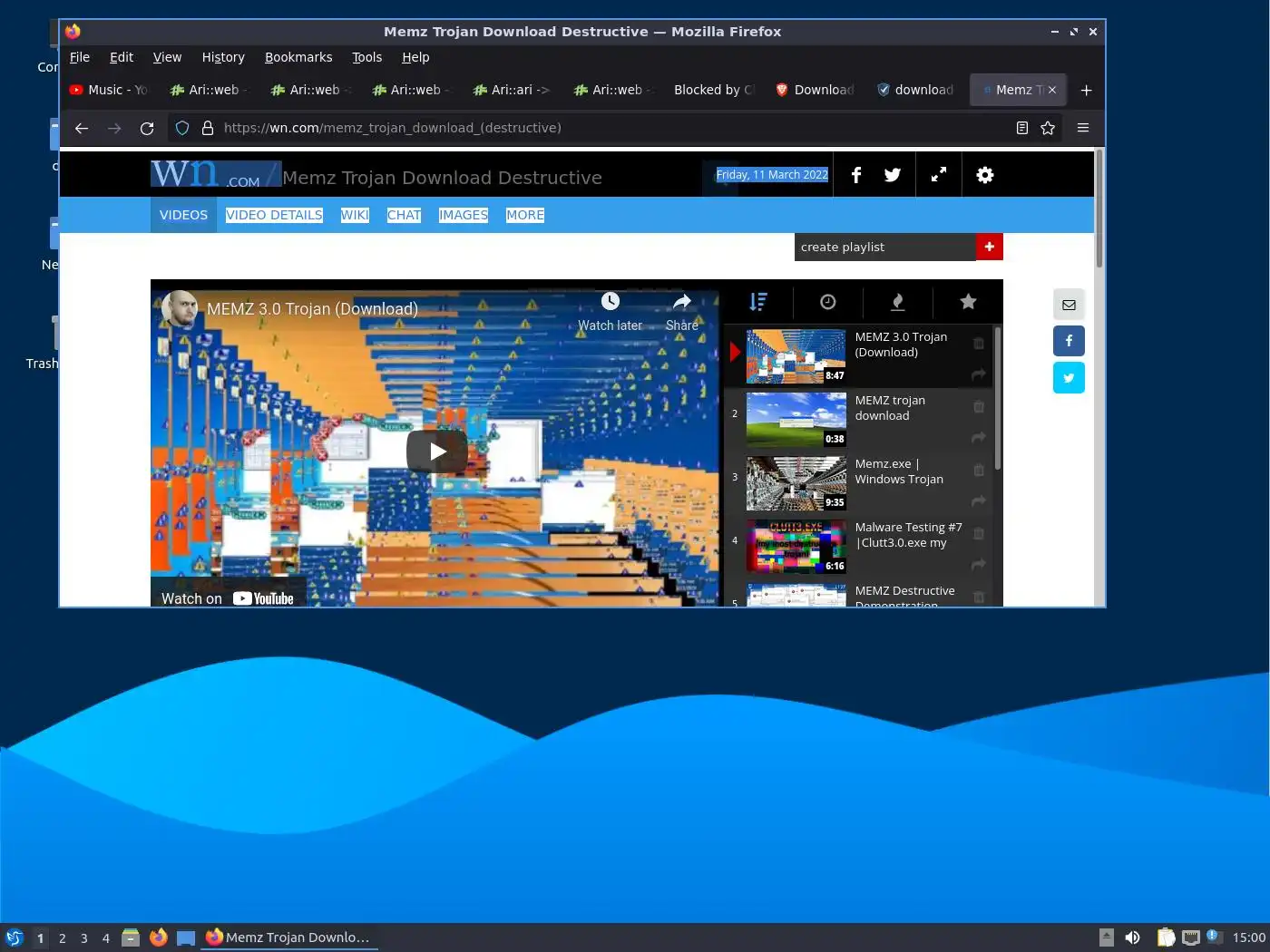Select Memz.exe Windows Trojan thumbnail
The image size is (1270, 952).
(x=796, y=483)
